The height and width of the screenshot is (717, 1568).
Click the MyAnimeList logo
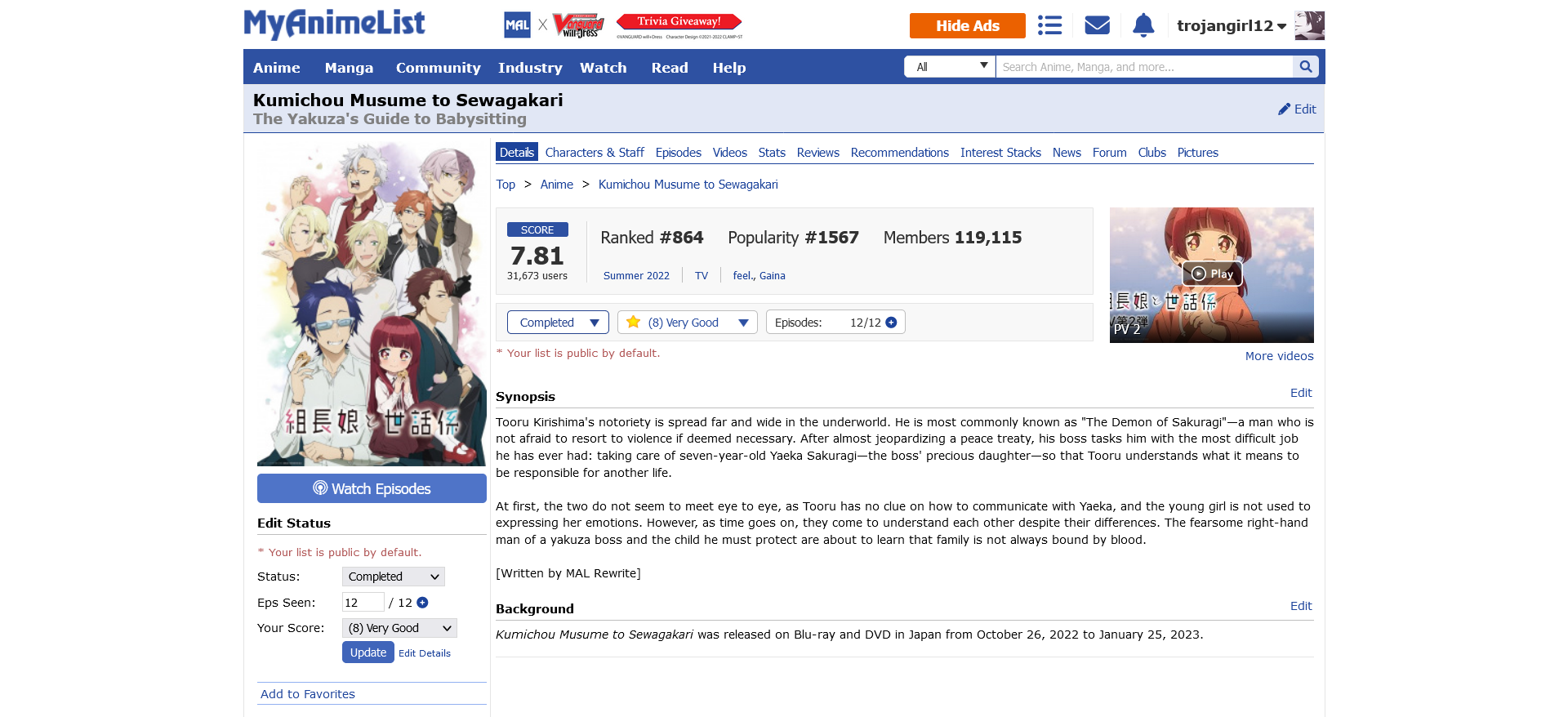tap(334, 24)
